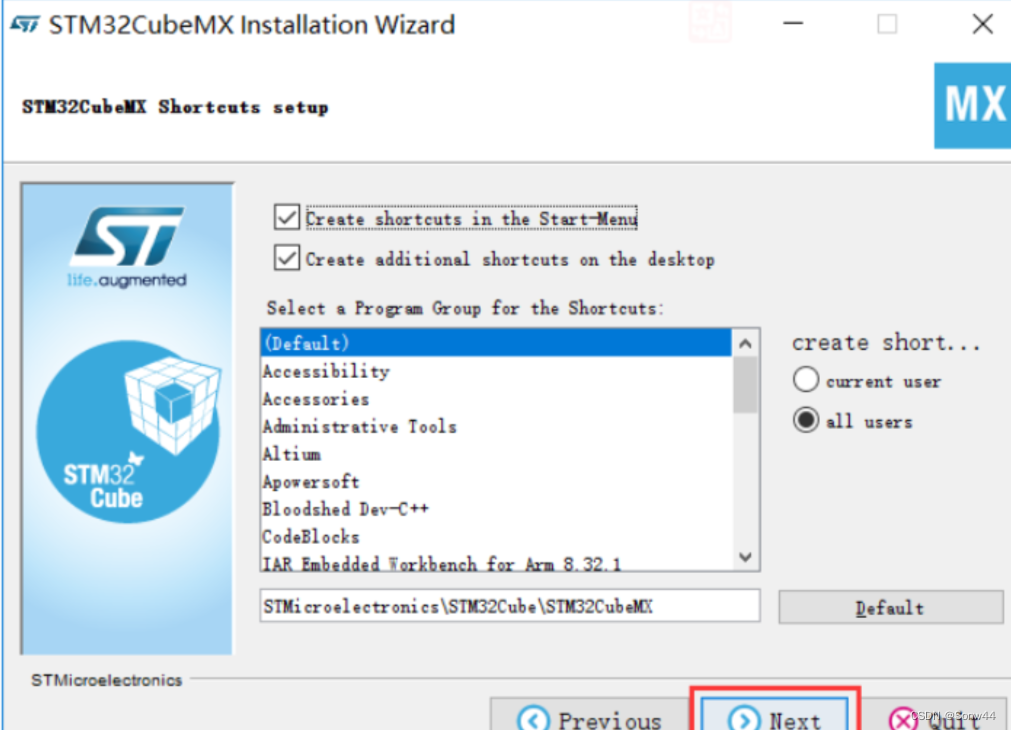Toggle additional desktop shortcuts checkbox
The height and width of the screenshot is (730, 1011).
[287, 259]
